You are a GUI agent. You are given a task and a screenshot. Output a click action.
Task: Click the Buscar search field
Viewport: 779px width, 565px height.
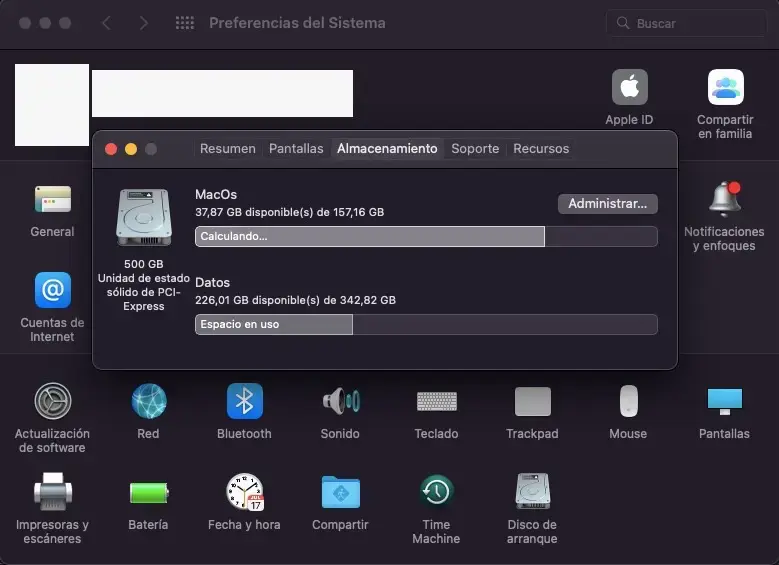point(686,23)
